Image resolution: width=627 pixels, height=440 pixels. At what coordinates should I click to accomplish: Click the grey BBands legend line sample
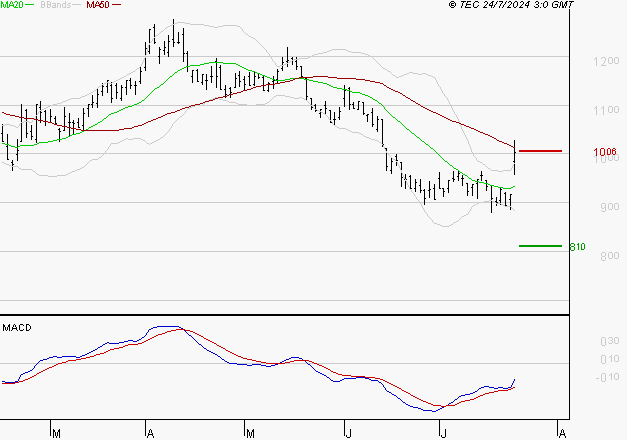point(78,5)
